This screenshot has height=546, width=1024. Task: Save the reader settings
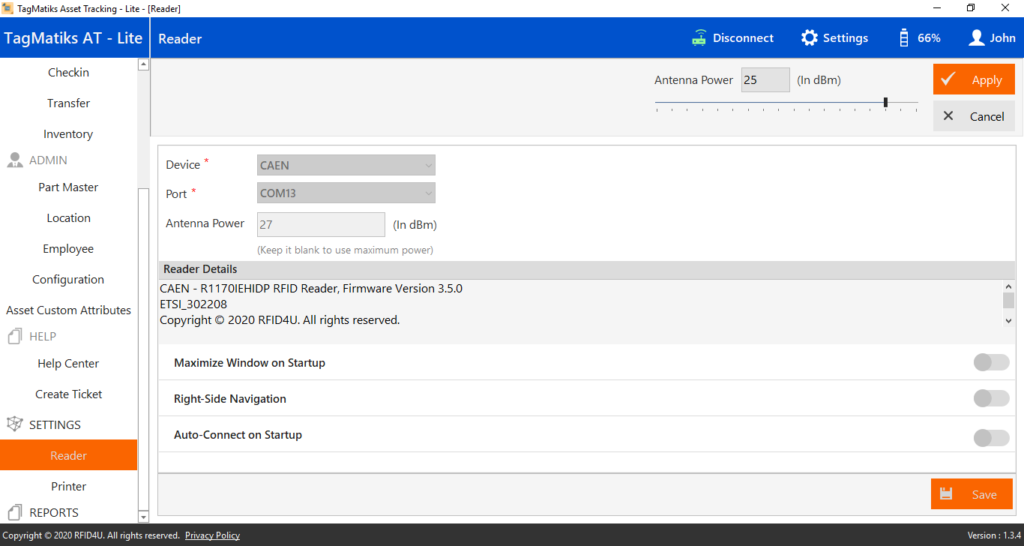click(972, 494)
